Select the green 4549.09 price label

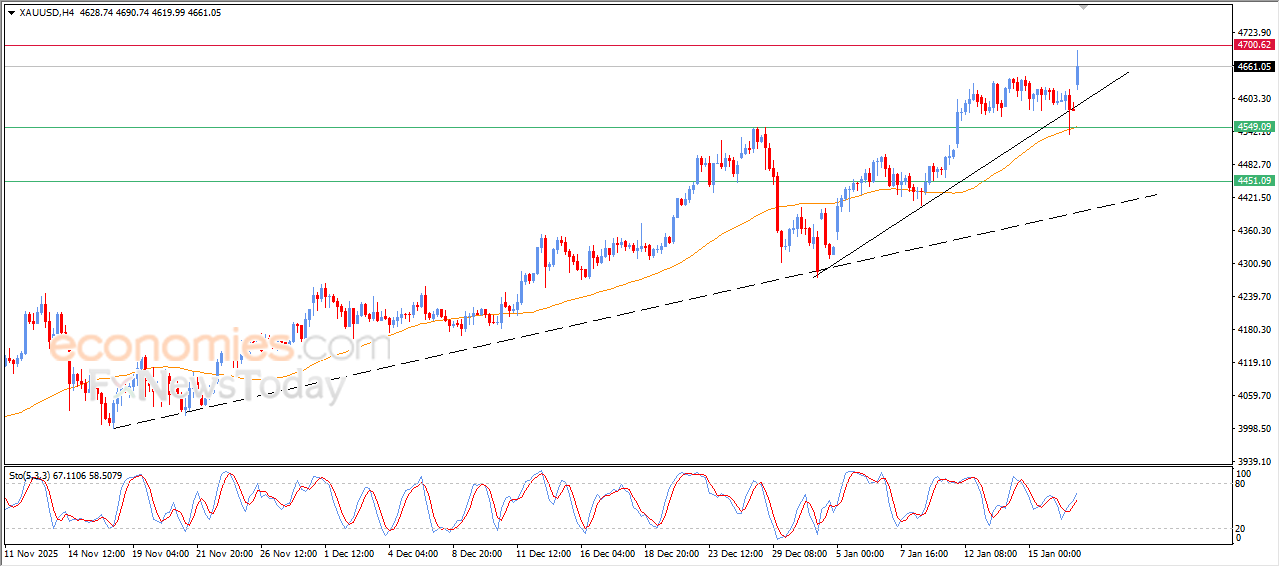tap(1253, 127)
